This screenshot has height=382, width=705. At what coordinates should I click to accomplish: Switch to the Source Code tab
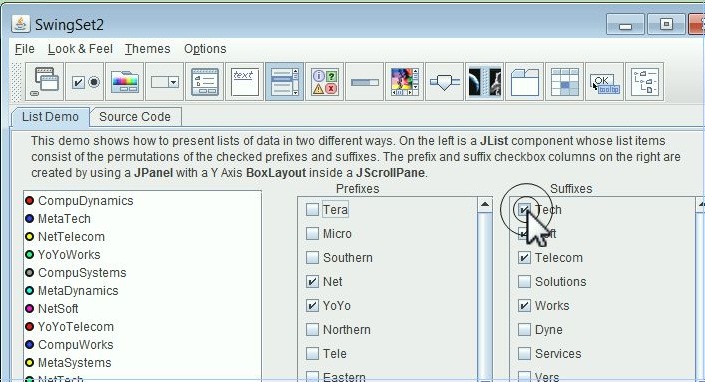coord(135,117)
